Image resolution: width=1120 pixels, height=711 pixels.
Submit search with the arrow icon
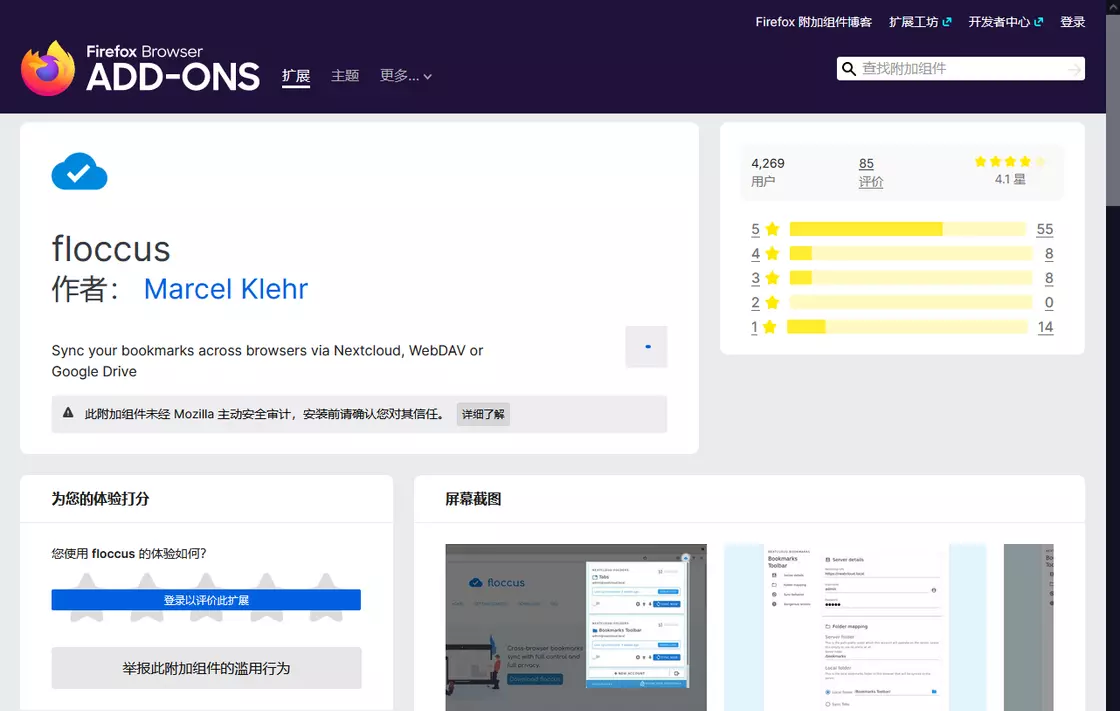tap(1074, 69)
